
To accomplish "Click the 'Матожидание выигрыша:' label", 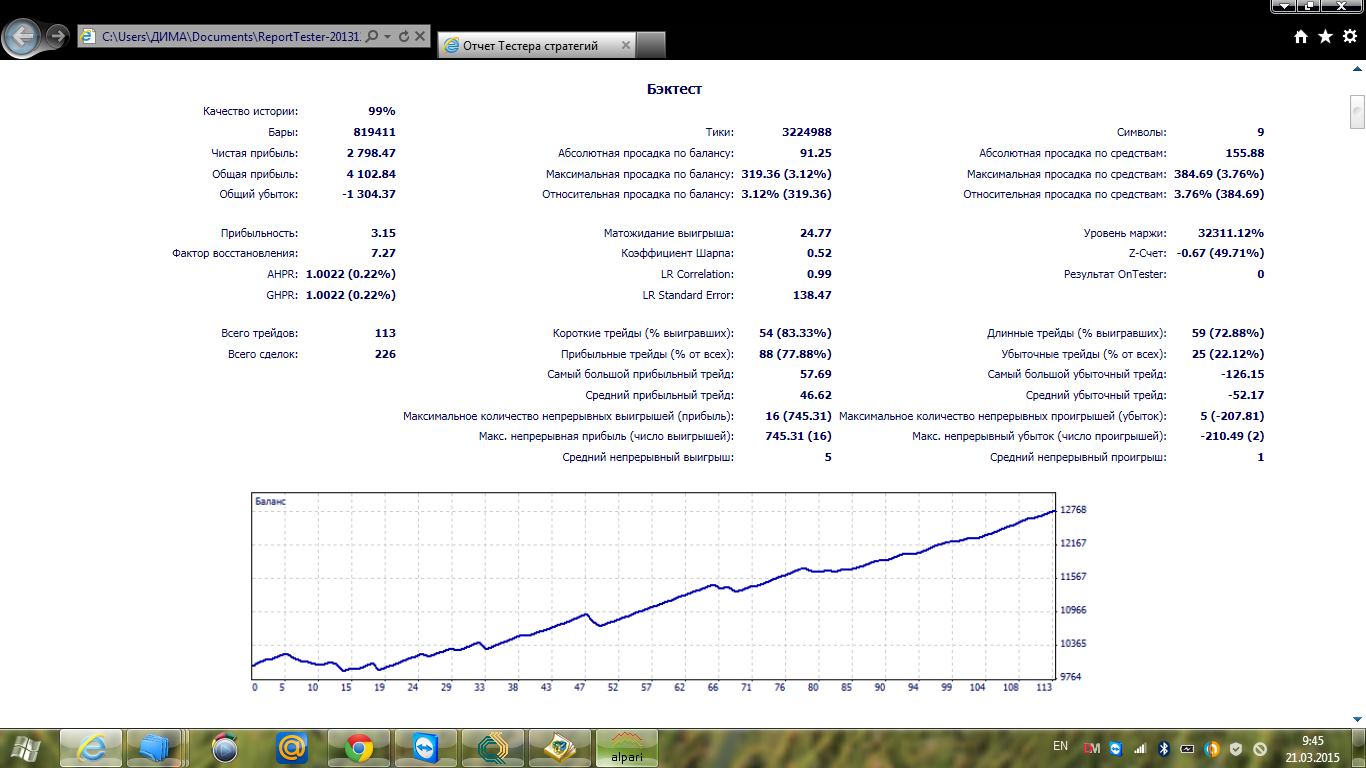I will (669, 233).
